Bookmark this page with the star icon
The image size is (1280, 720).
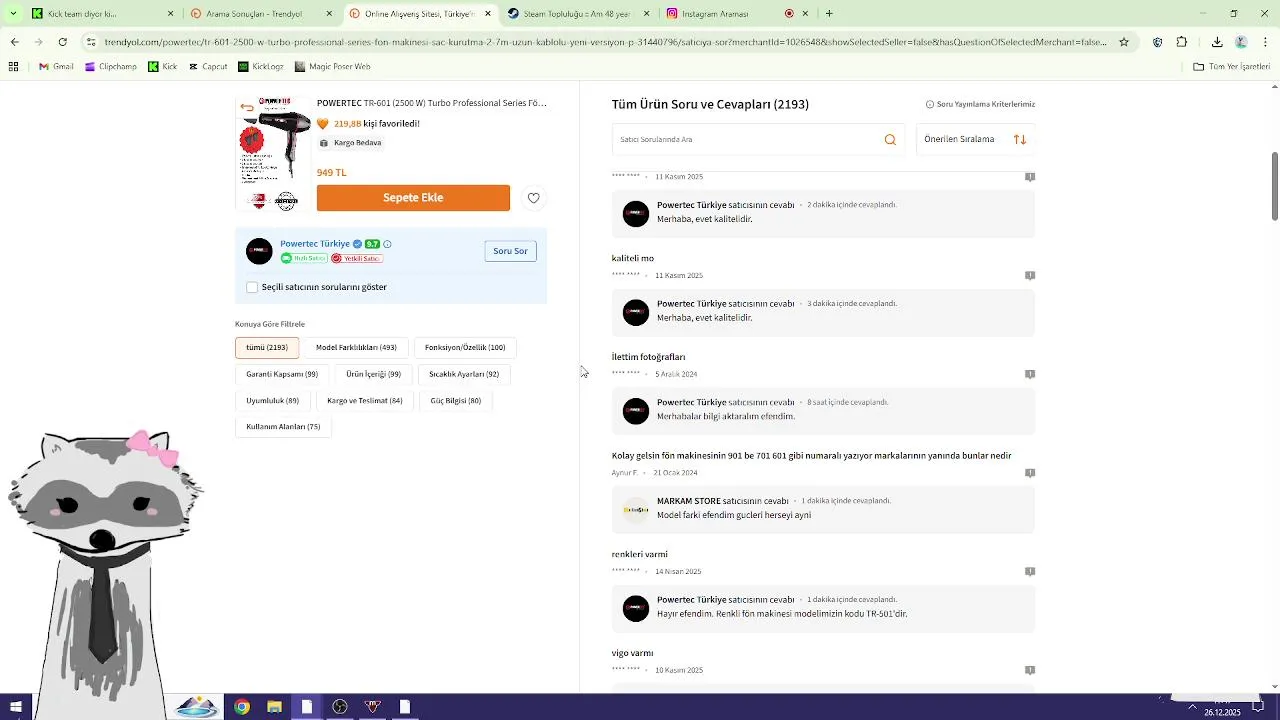tap(1124, 42)
